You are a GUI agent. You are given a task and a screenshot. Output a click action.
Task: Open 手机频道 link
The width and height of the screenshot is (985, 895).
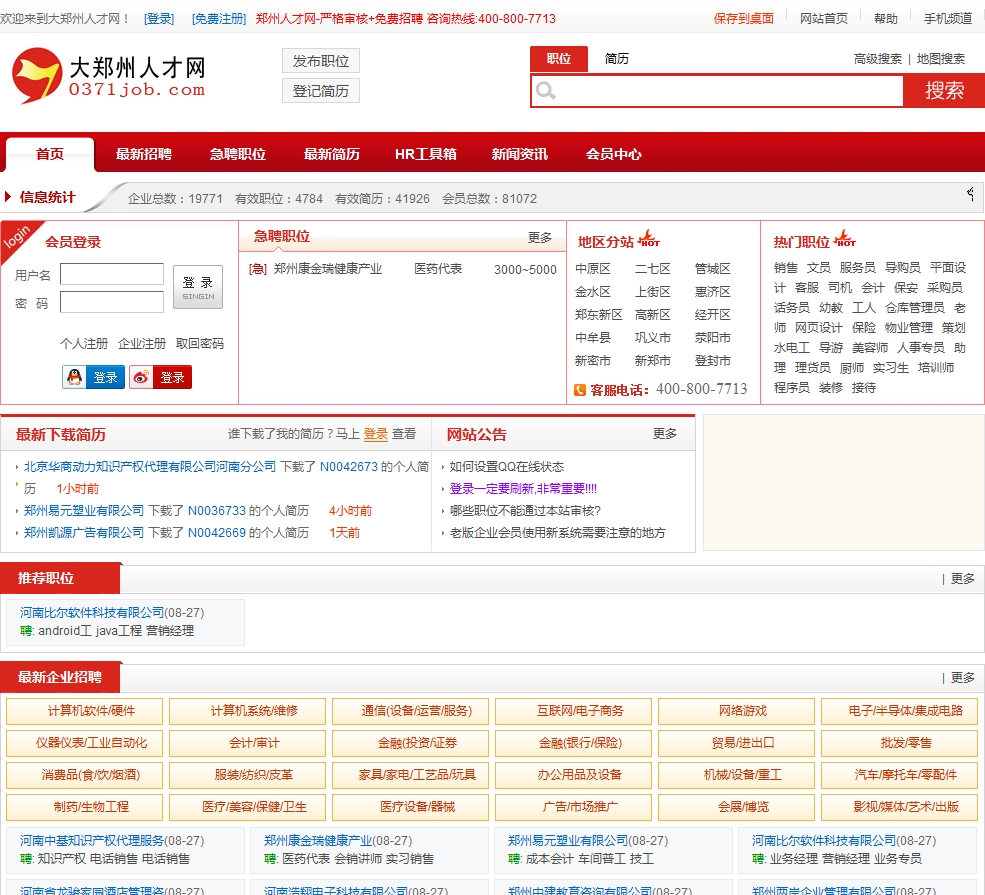(x=948, y=19)
